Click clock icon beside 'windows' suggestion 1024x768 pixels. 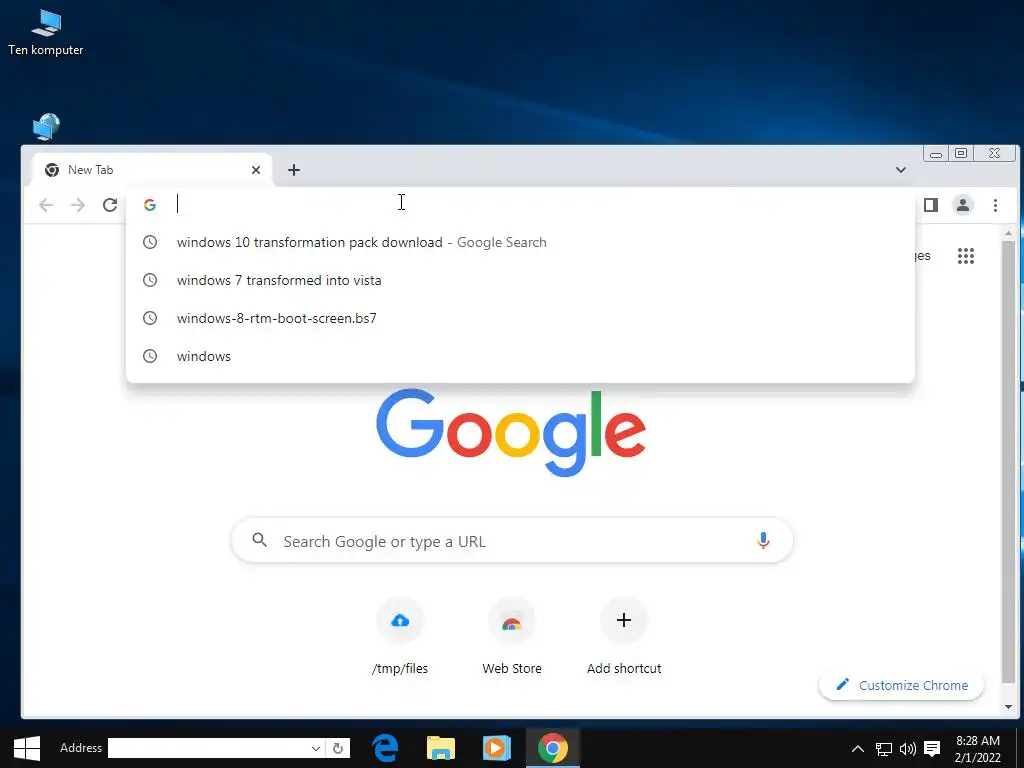click(x=150, y=356)
